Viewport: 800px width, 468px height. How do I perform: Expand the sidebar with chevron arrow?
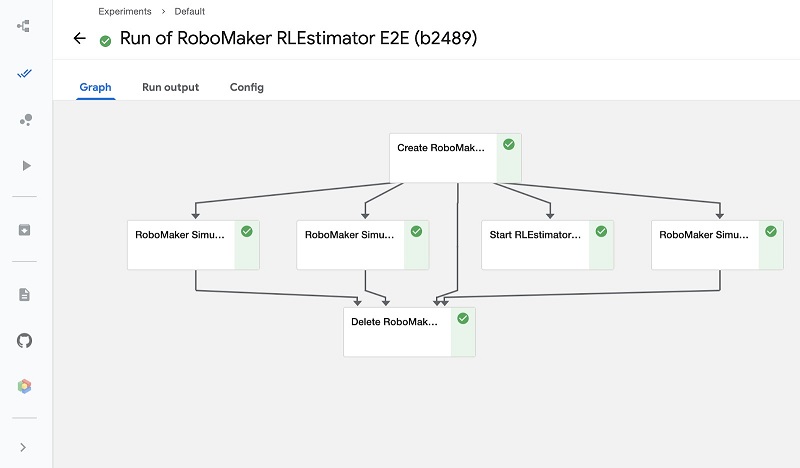click(23, 448)
